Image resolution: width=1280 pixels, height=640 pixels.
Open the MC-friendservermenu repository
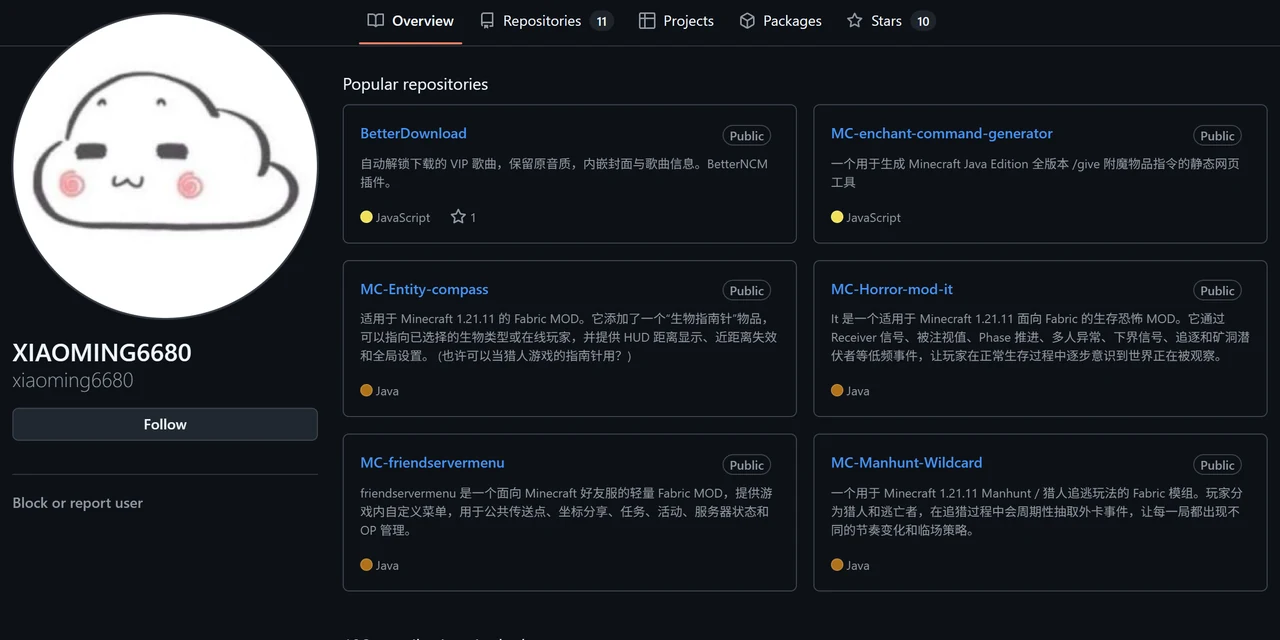click(432, 463)
